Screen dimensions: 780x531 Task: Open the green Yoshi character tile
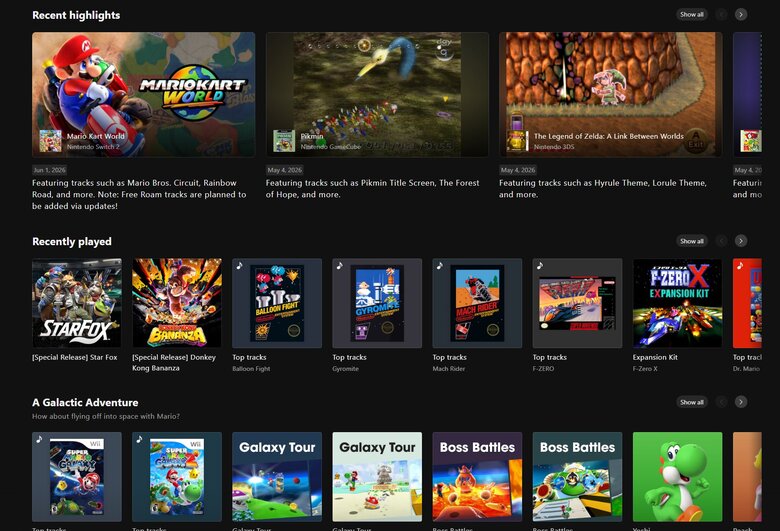[678, 477]
